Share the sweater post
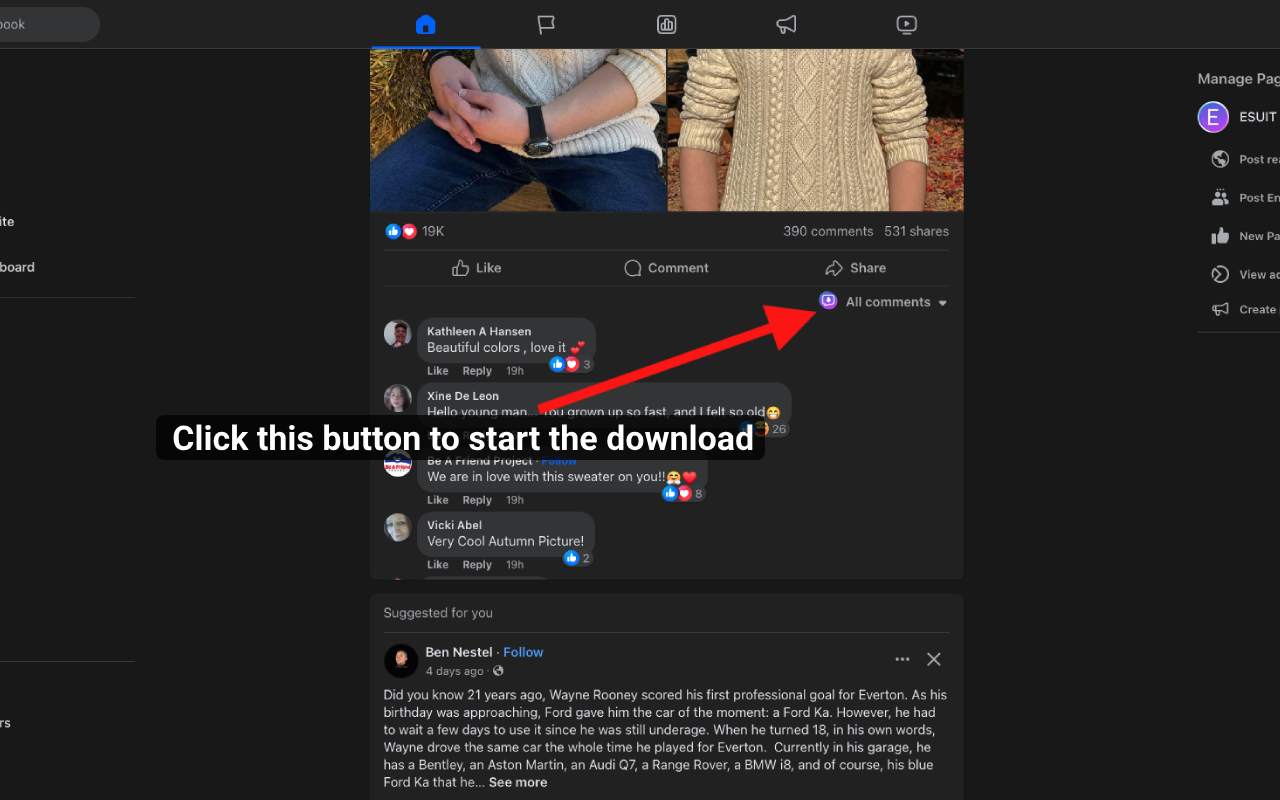The image size is (1280, 800). tap(856, 268)
